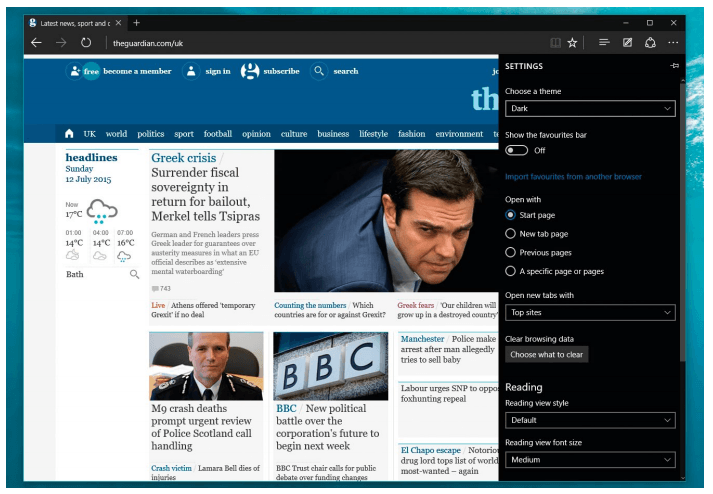Open the sport section
Viewport: 713px width, 494px height.
tap(184, 134)
